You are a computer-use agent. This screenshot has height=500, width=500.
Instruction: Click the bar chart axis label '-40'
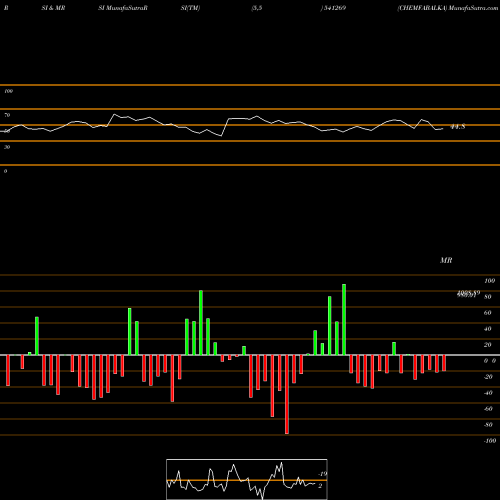pyautogui.click(x=488, y=393)
